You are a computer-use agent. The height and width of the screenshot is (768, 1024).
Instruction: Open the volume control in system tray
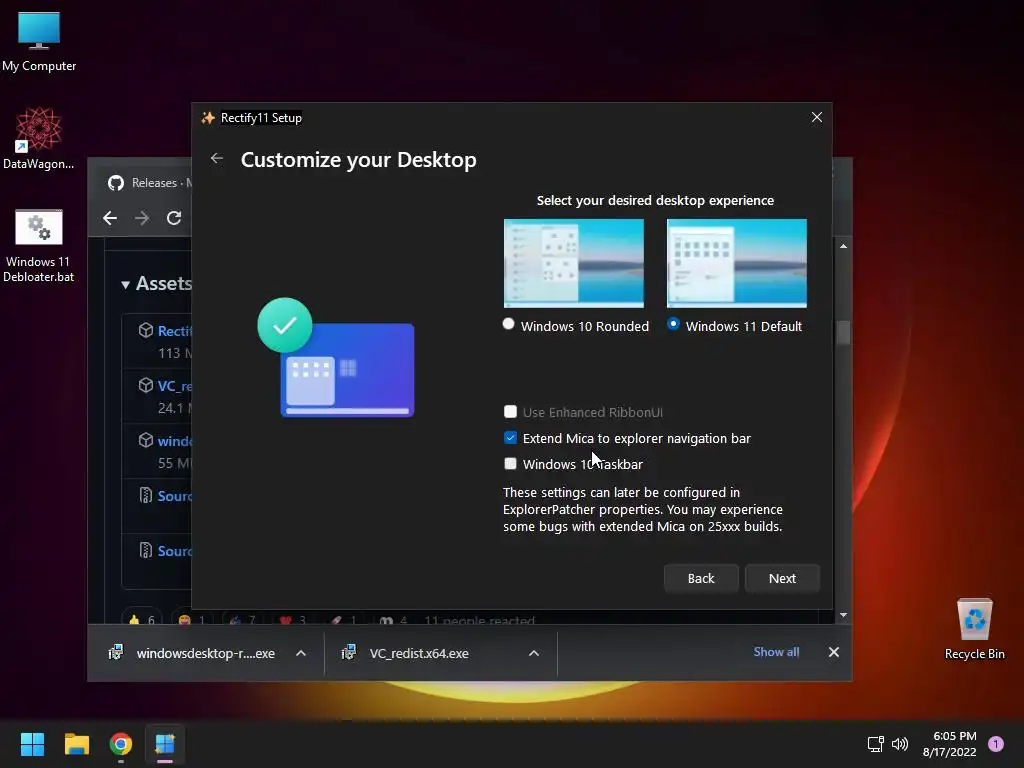[900, 744]
